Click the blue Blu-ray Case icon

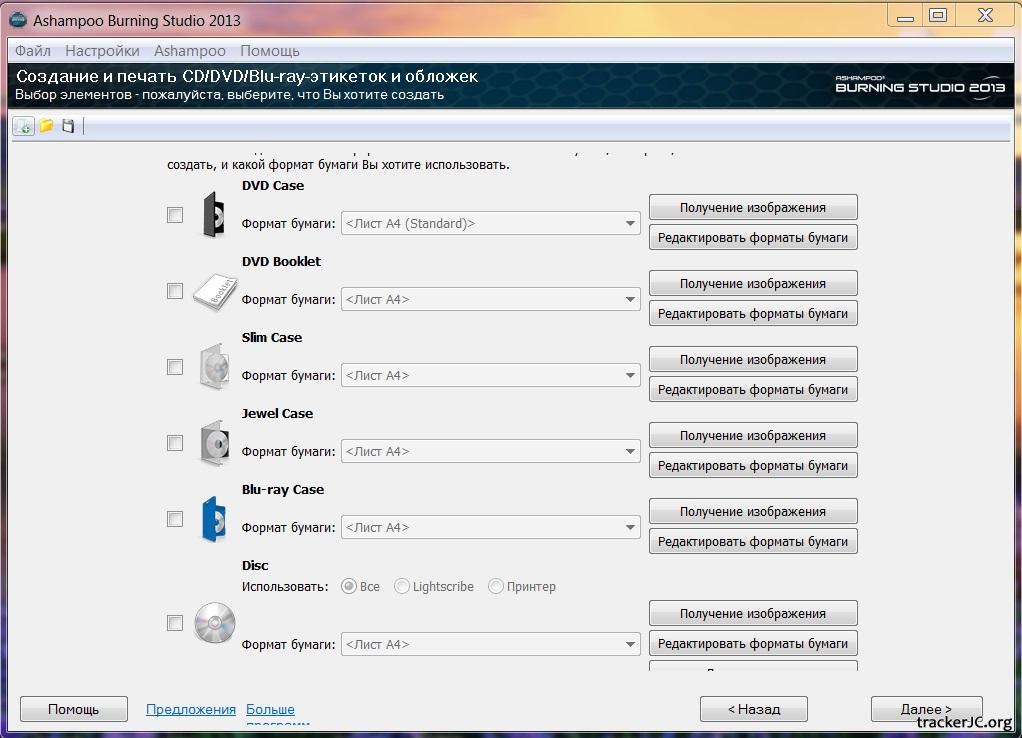[x=213, y=519]
